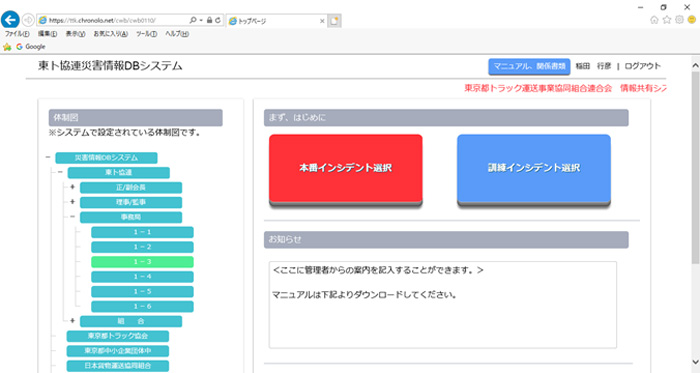Screen dimensions: 700x373
Task: Click the Home icon in browser toolbar
Action: pos(654,20)
